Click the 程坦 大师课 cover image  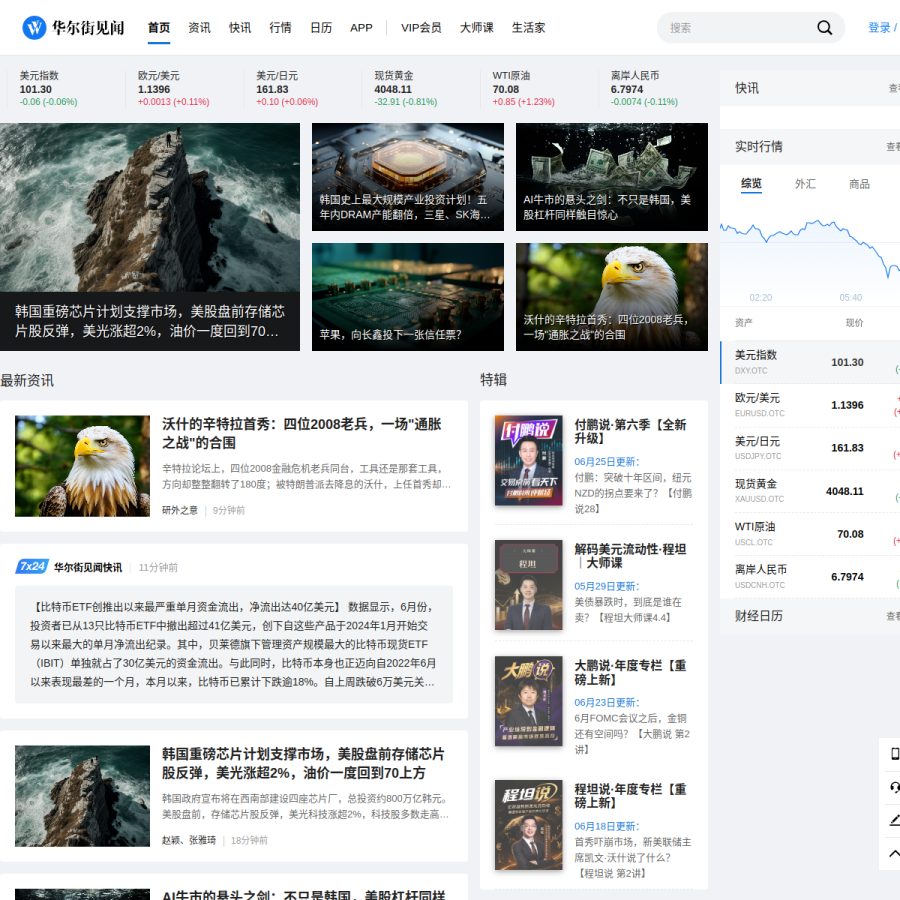pyautogui.click(x=529, y=585)
